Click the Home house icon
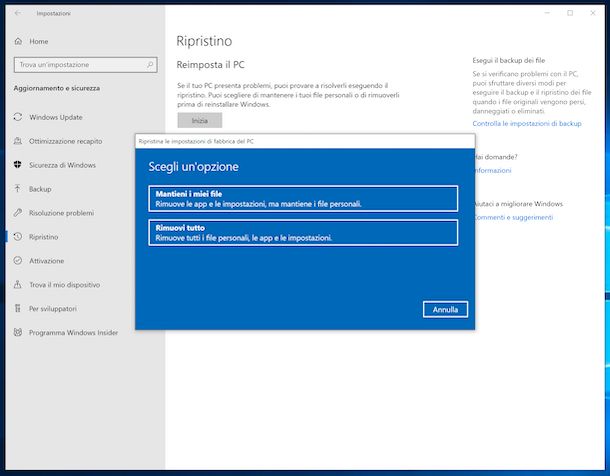The image size is (610, 476). click(18, 41)
